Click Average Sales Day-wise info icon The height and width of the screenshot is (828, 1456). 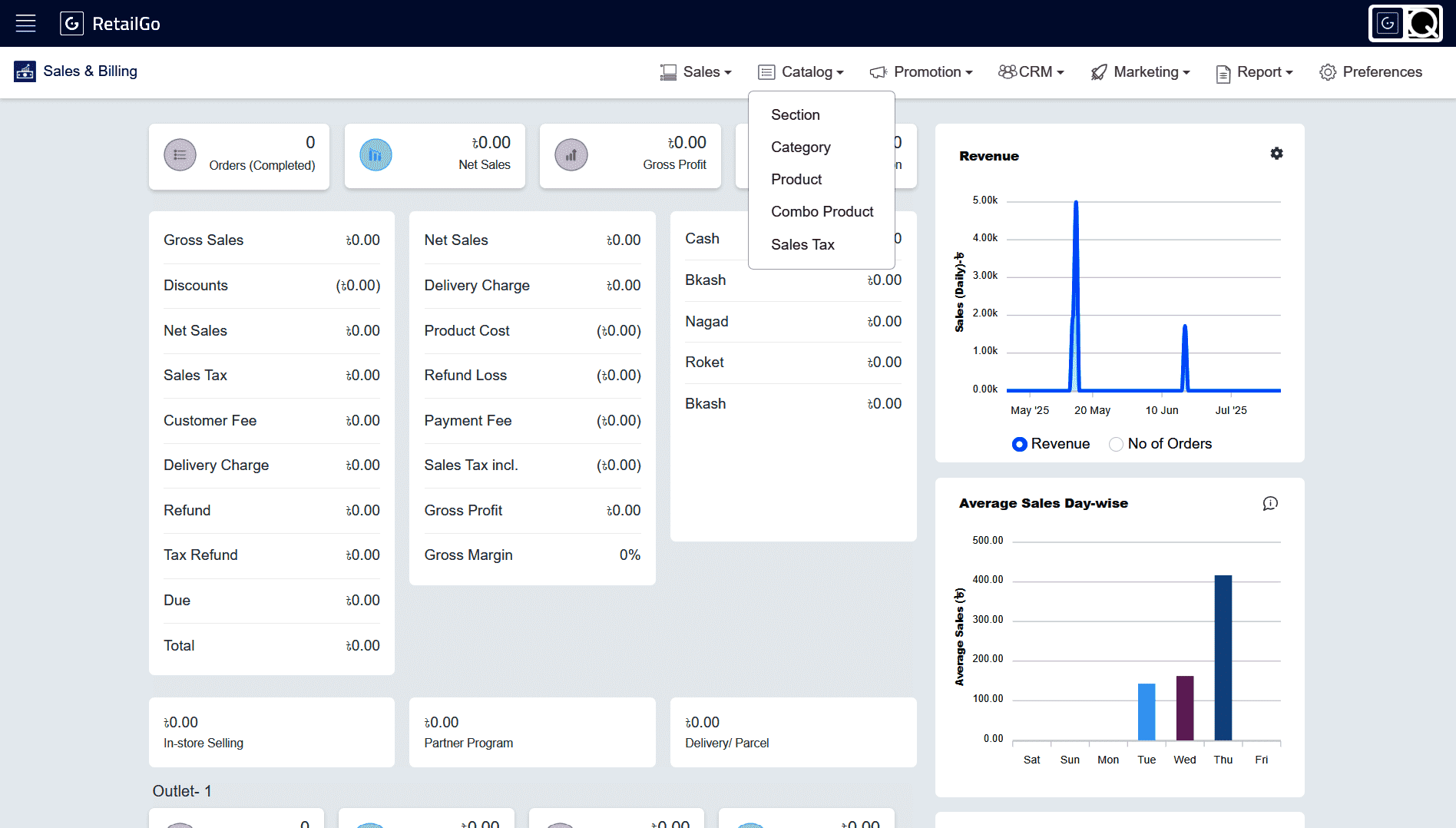pyautogui.click(x=1270, y=503)
